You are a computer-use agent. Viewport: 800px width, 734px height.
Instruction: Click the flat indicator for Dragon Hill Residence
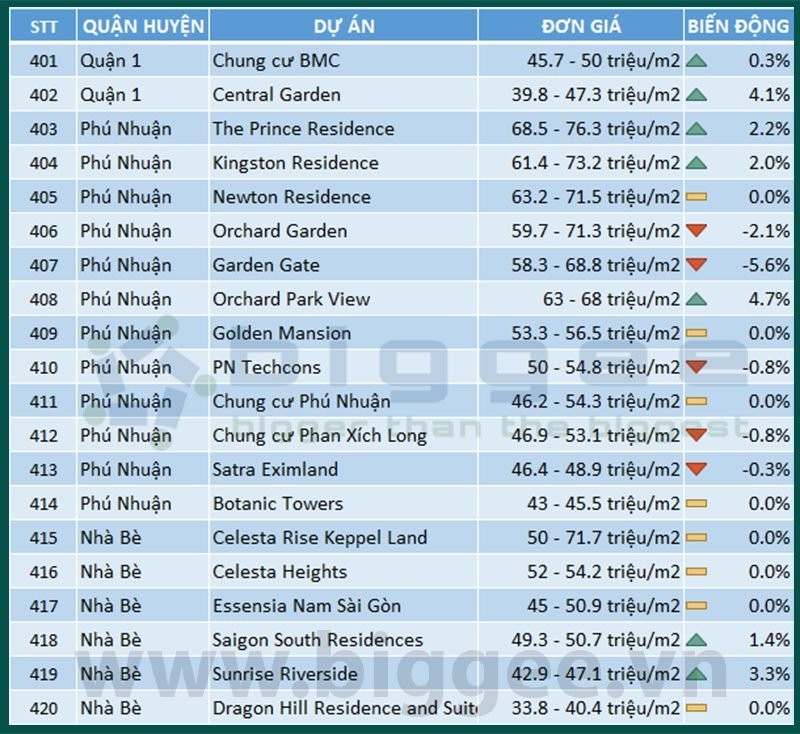pos(696,708)
